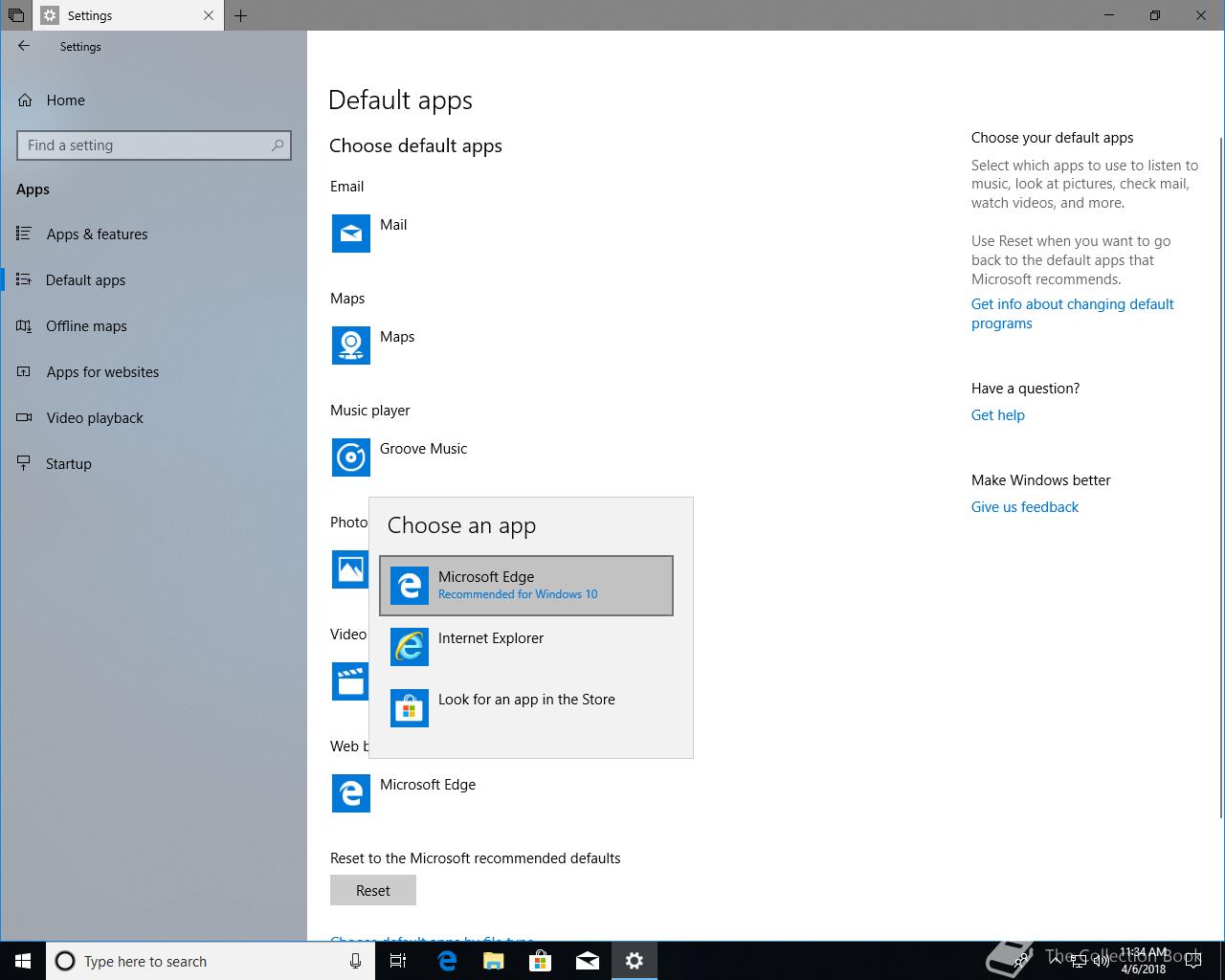Click the Apps & features list icon

[x=24, y=234]
